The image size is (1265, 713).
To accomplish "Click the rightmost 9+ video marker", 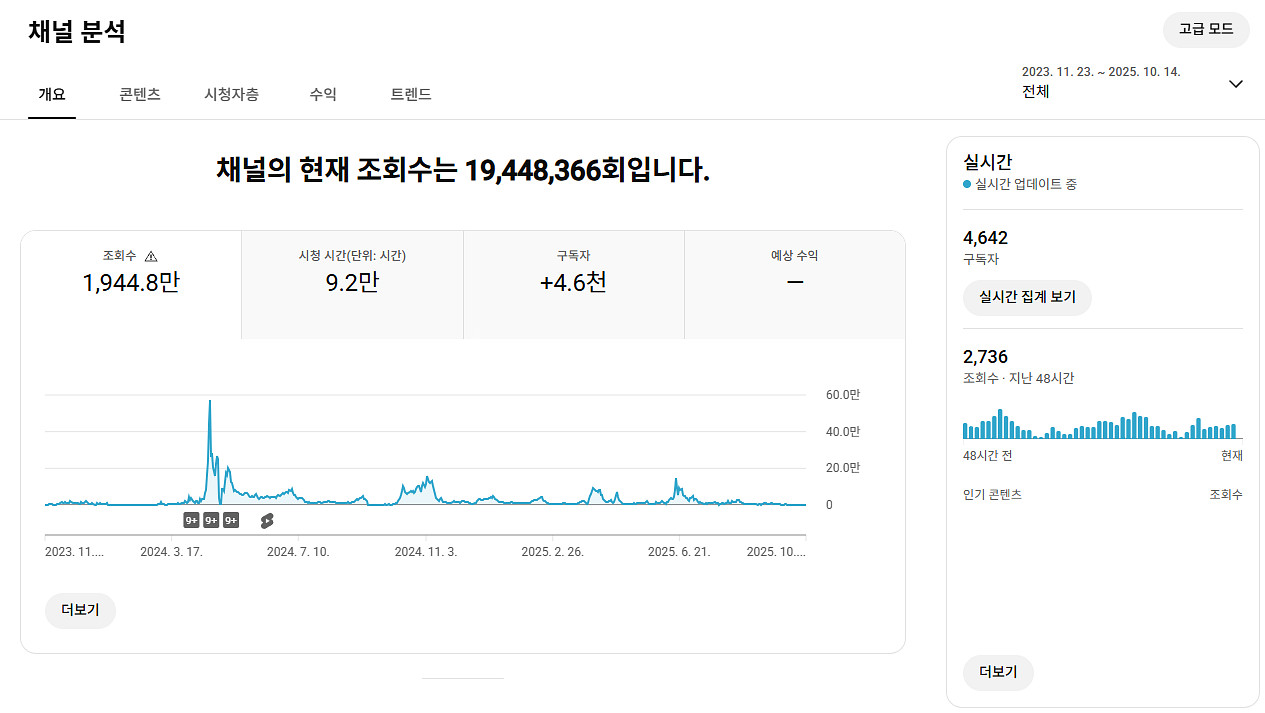I will point(231,520).
